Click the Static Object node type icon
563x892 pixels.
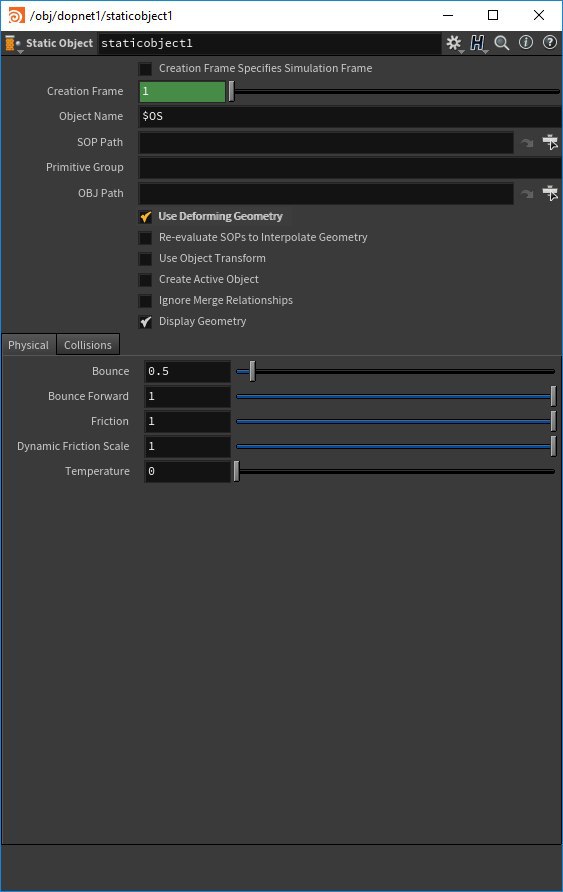tap(12, 43)
